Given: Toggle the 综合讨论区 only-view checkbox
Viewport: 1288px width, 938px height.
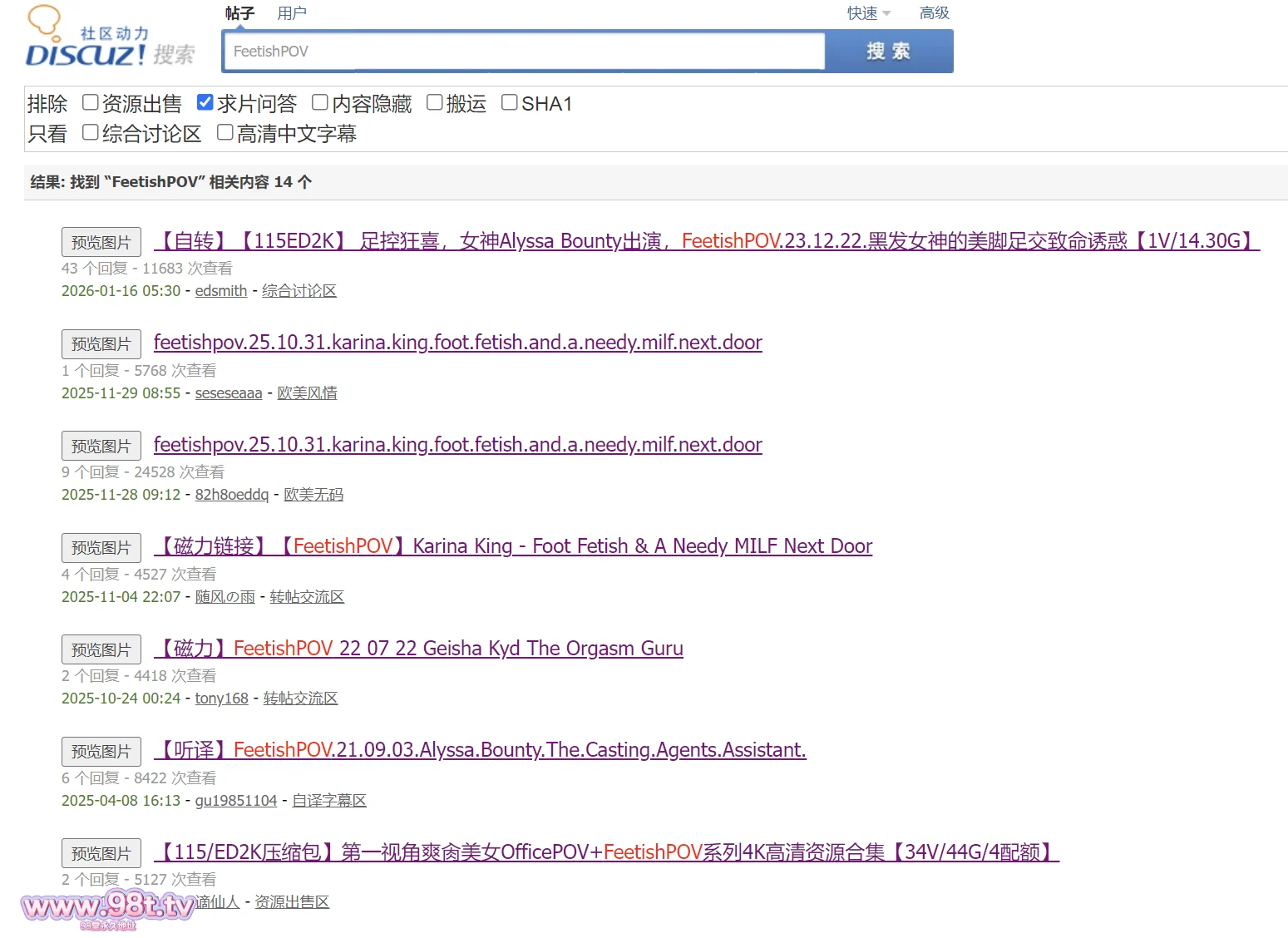Looking at the screenshot, I should point(91,132).
